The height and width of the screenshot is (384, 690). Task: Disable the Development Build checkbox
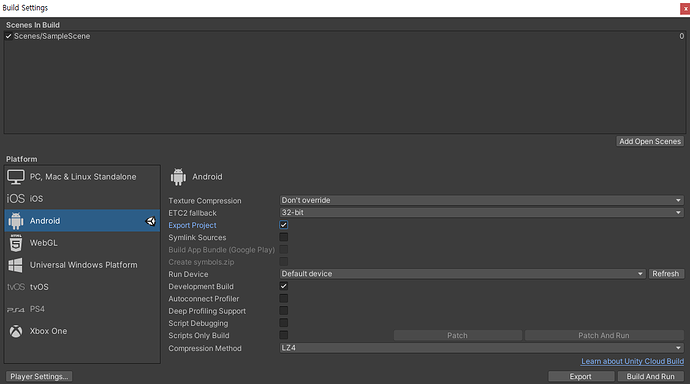click(284, 286)
